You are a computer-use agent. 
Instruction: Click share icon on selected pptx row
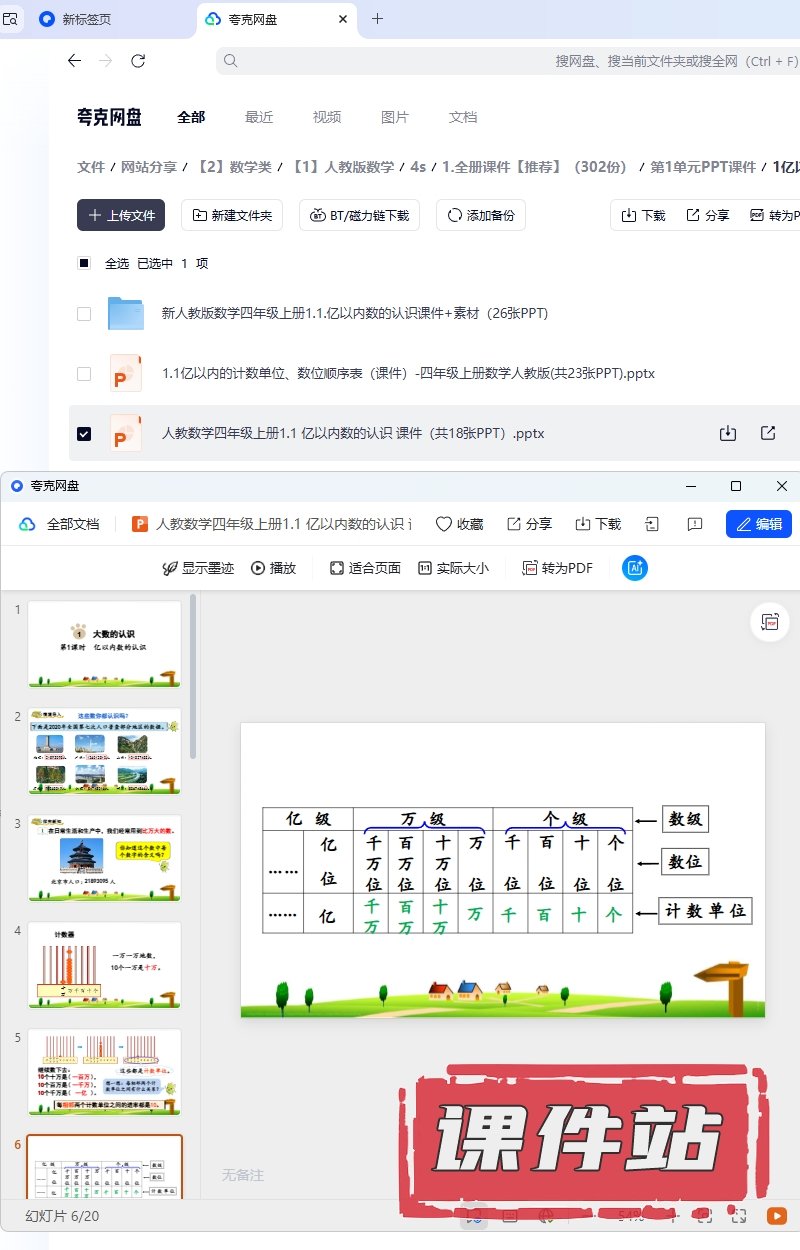coord(768,433)
